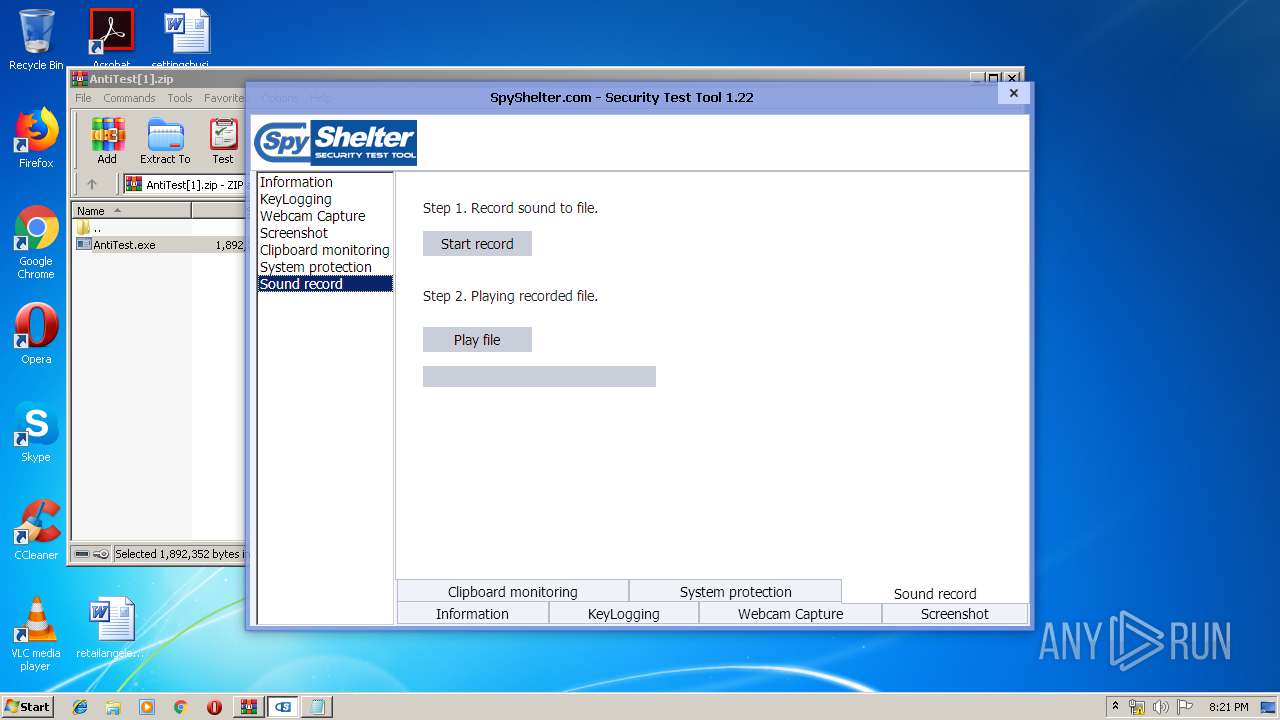Select Clipboard monitoring in the left list
1280x720 pixels.
coord(324,250)
